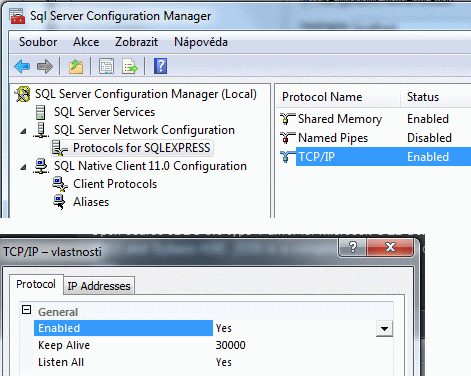Click the Sql Server Configuration Manager title icon
The image size is (471, 376).
click(x=17, y=16)
